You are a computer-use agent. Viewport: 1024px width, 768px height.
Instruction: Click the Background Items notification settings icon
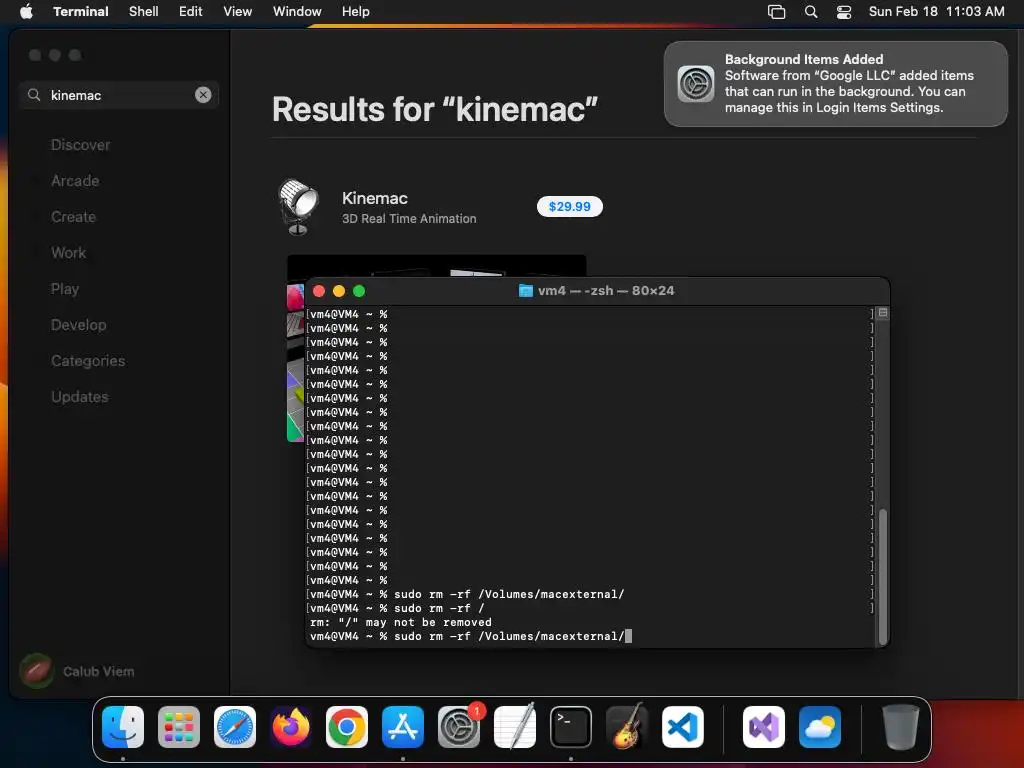pyautogui.click(x=696, y=84)
